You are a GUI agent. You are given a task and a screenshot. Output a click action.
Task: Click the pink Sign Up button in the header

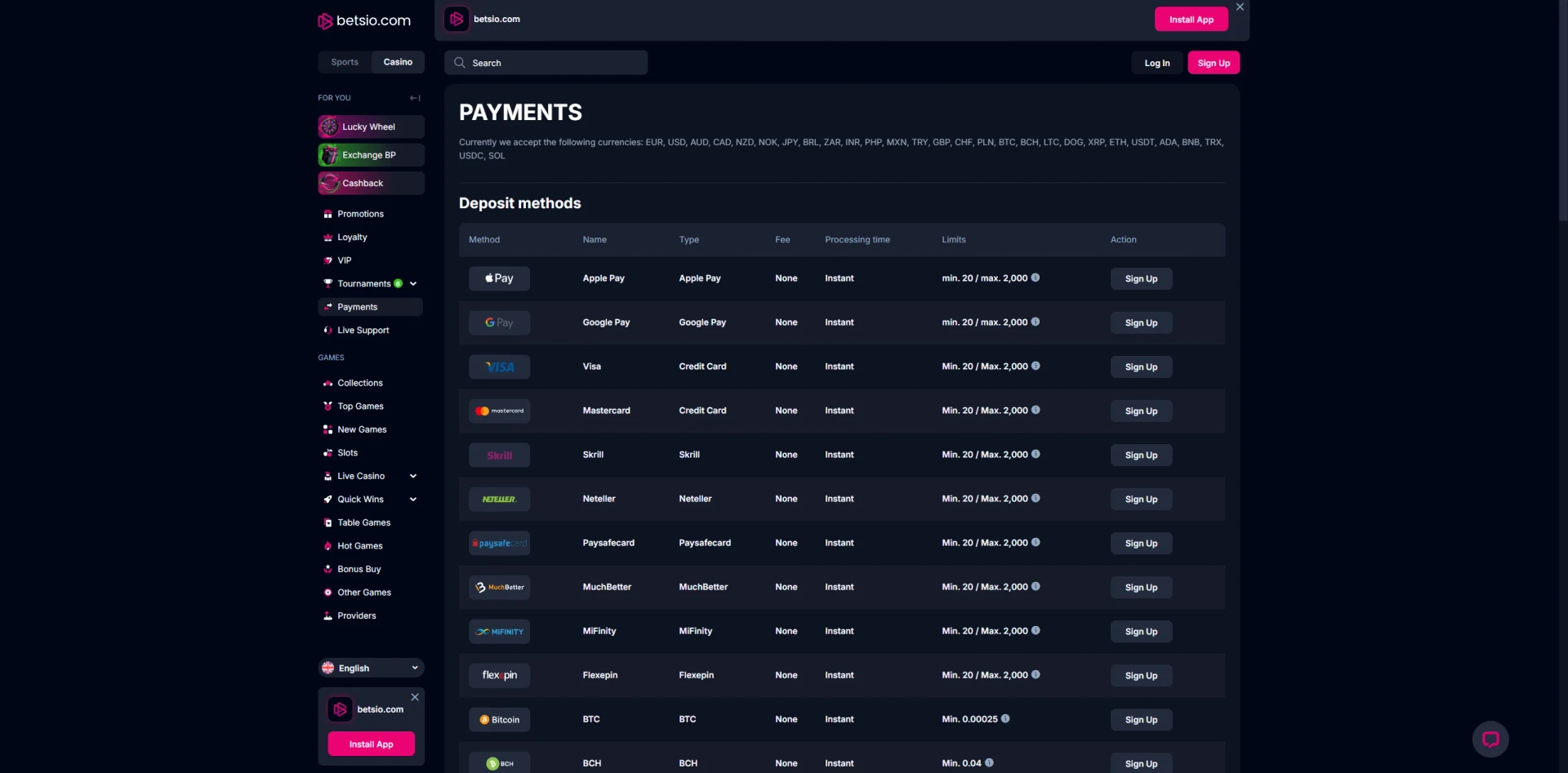click(1214, 63)
